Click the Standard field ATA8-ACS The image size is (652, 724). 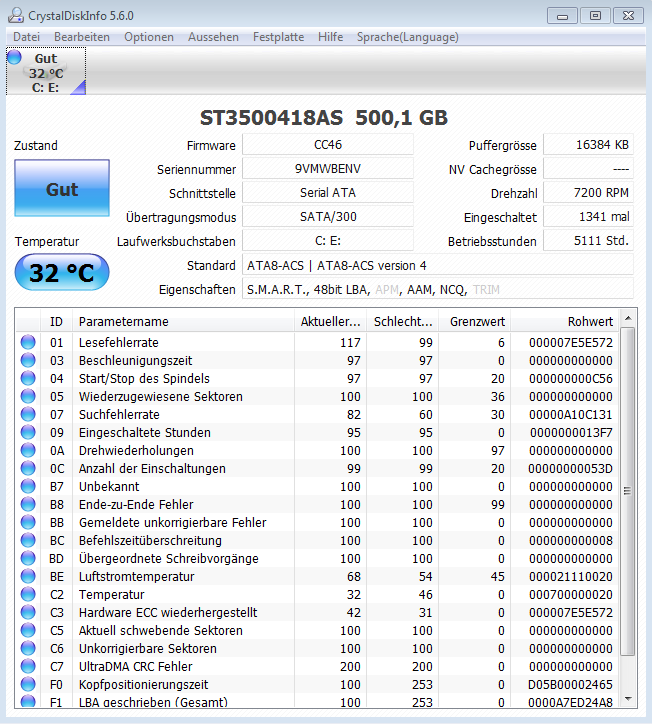pyautogui.click(x=438, y=265)
